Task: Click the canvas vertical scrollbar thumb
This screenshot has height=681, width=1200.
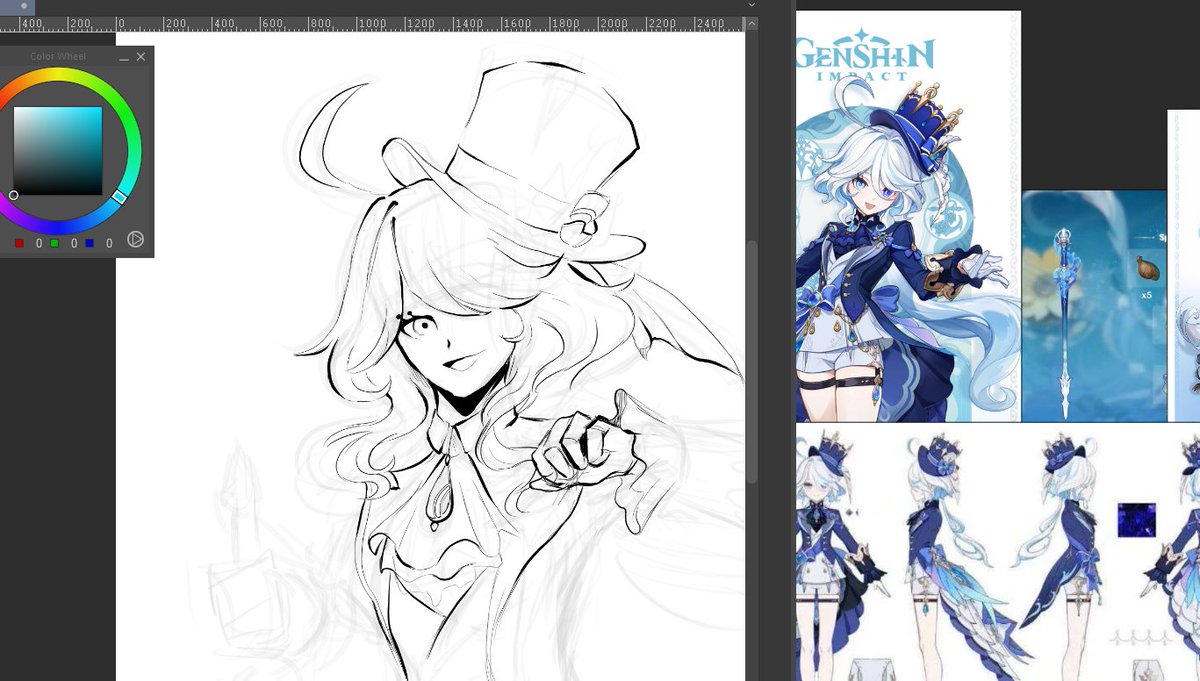Action: (752, 360)
